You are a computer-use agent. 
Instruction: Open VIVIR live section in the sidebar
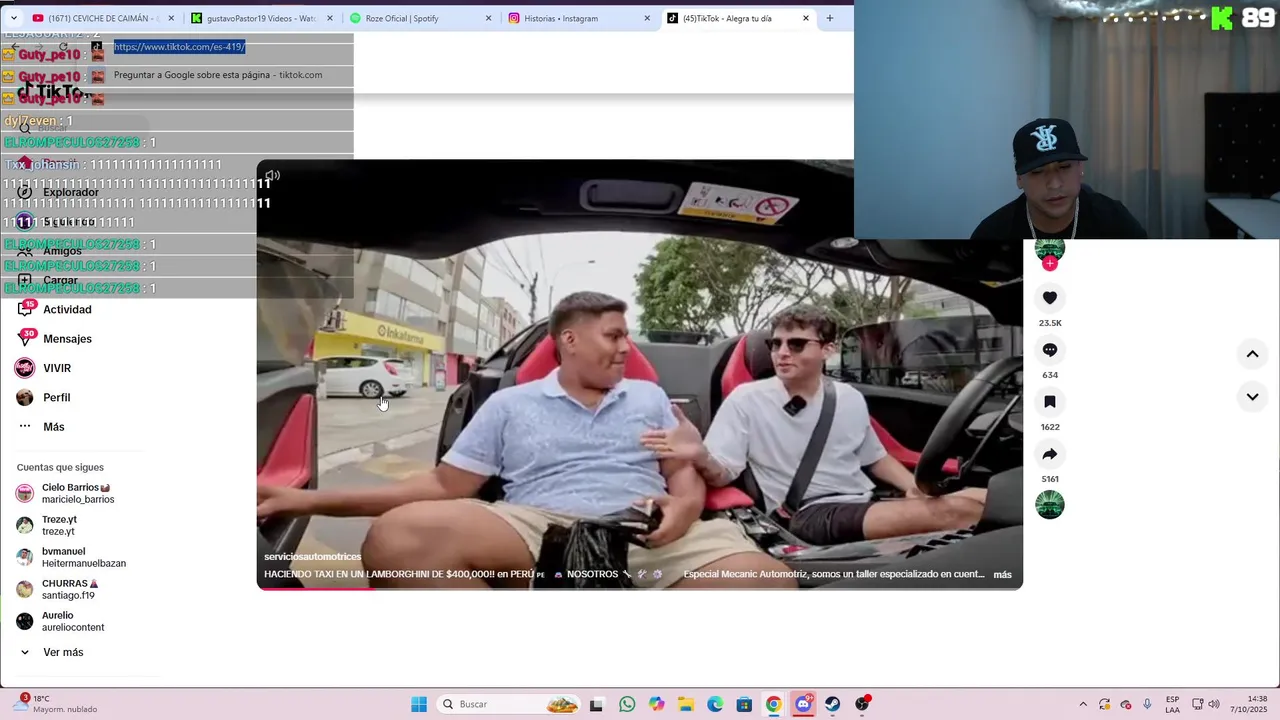click(x=57, y=368)
